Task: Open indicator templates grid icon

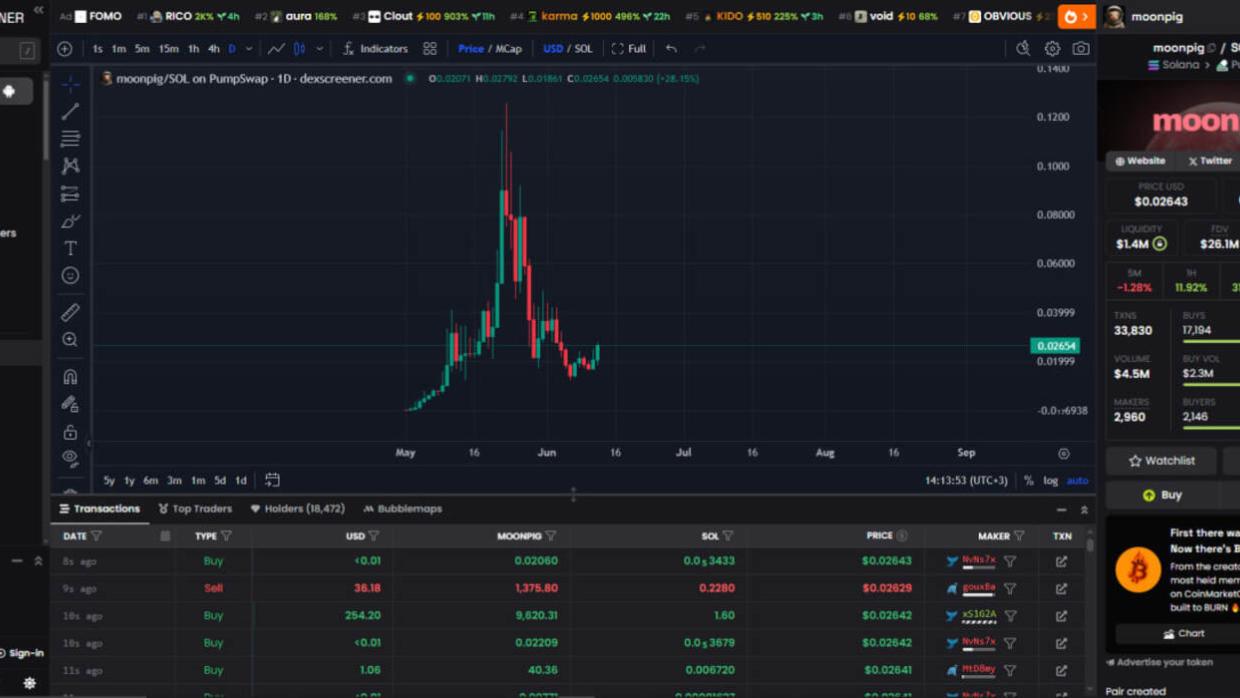Action: (430, 48)
